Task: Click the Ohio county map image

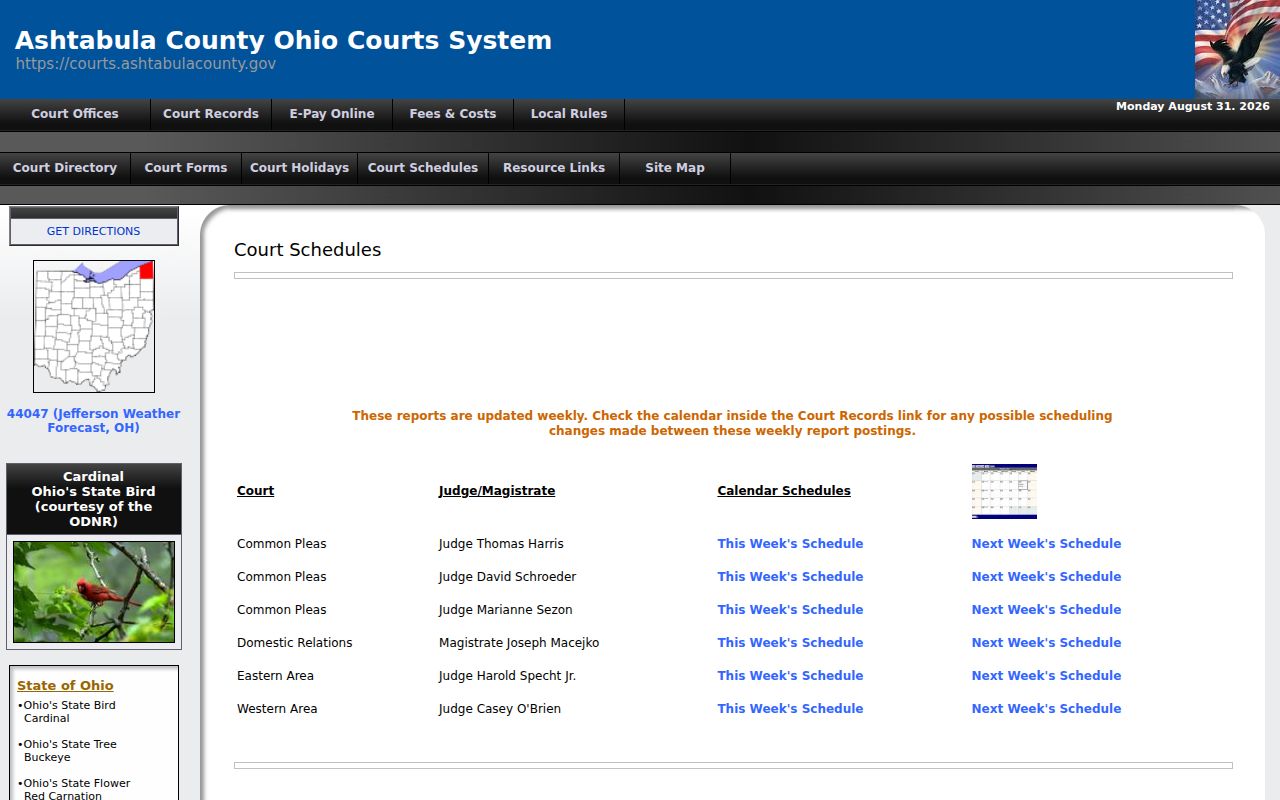Action: 94,326
